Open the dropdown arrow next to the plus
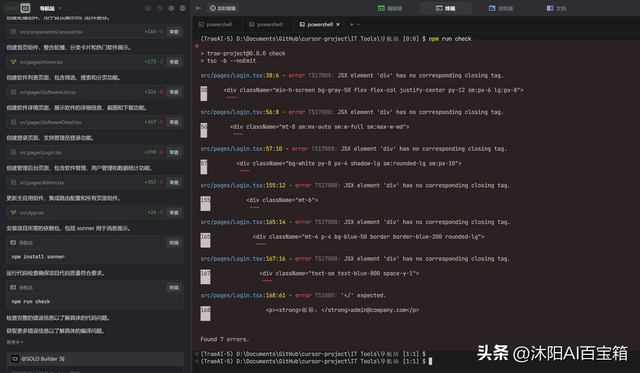This screenshot has width=640, height=373. point(358,24)
